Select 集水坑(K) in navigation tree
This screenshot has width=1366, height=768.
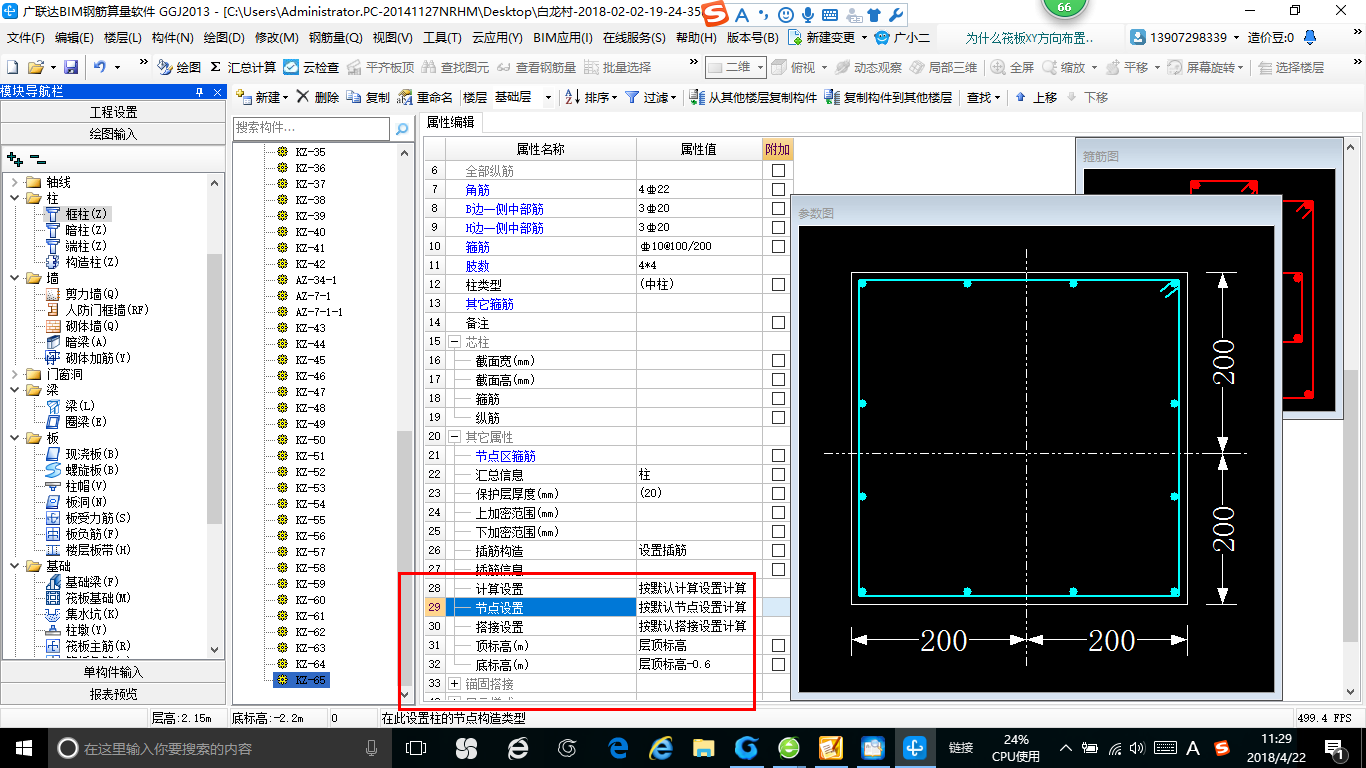[83, 614]
